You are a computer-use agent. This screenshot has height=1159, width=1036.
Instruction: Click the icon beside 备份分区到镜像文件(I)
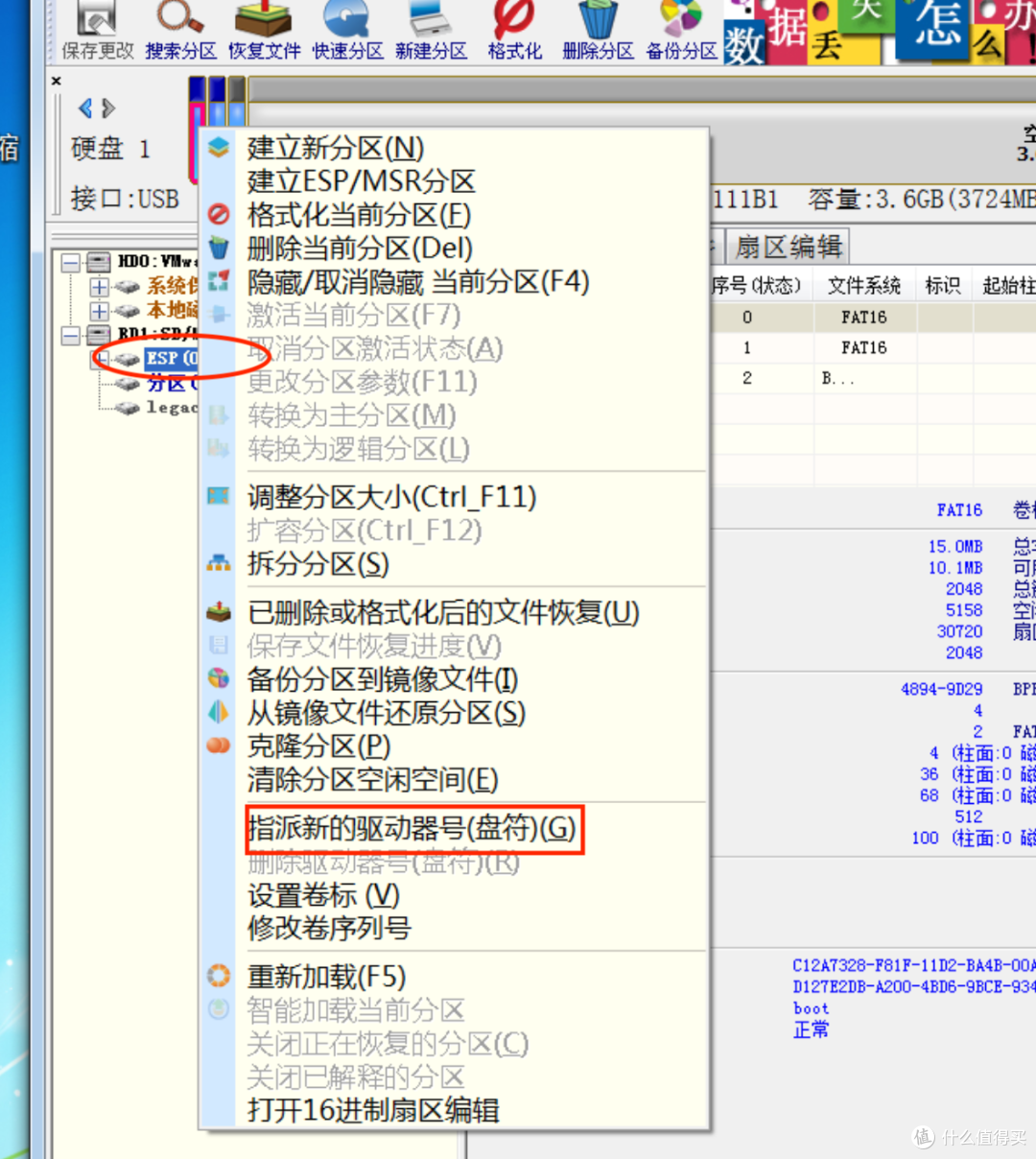[219, 678]
